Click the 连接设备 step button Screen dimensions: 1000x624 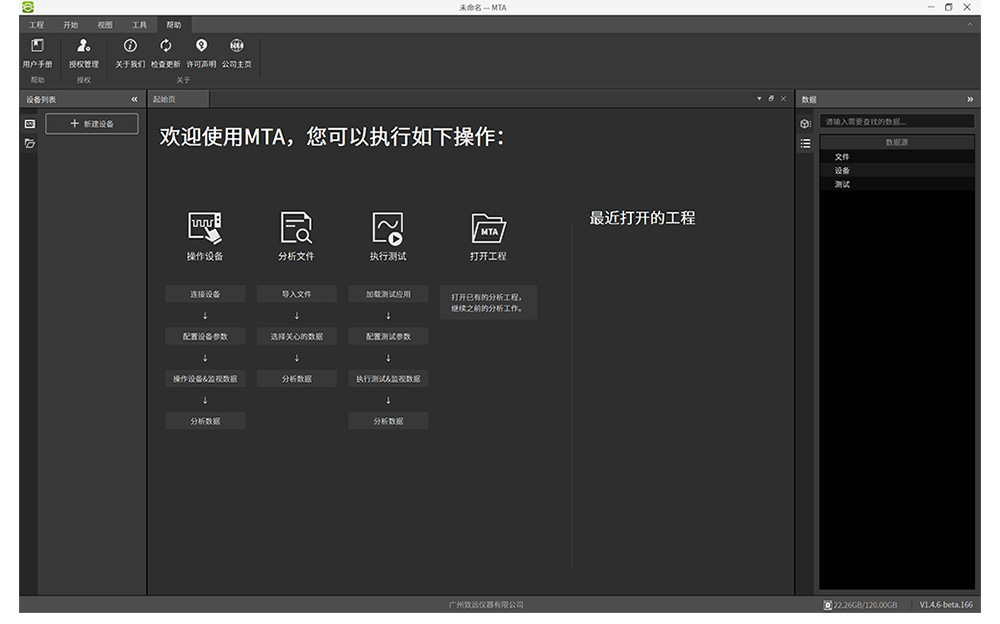point(205,294)
